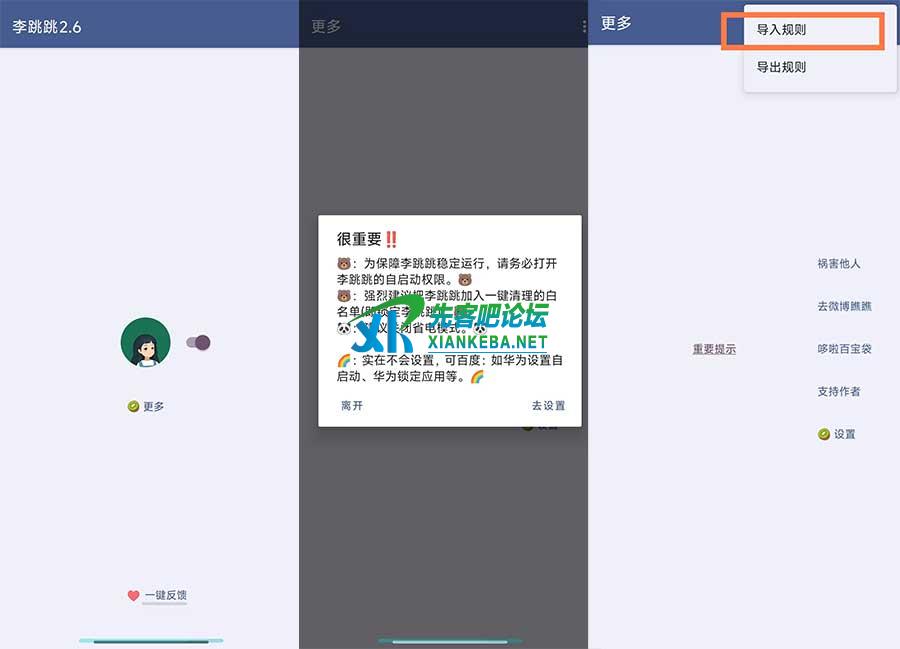Select 导出规则 from the menu
The width and height of the screenshot is (900, 649).
click(781, 67)
